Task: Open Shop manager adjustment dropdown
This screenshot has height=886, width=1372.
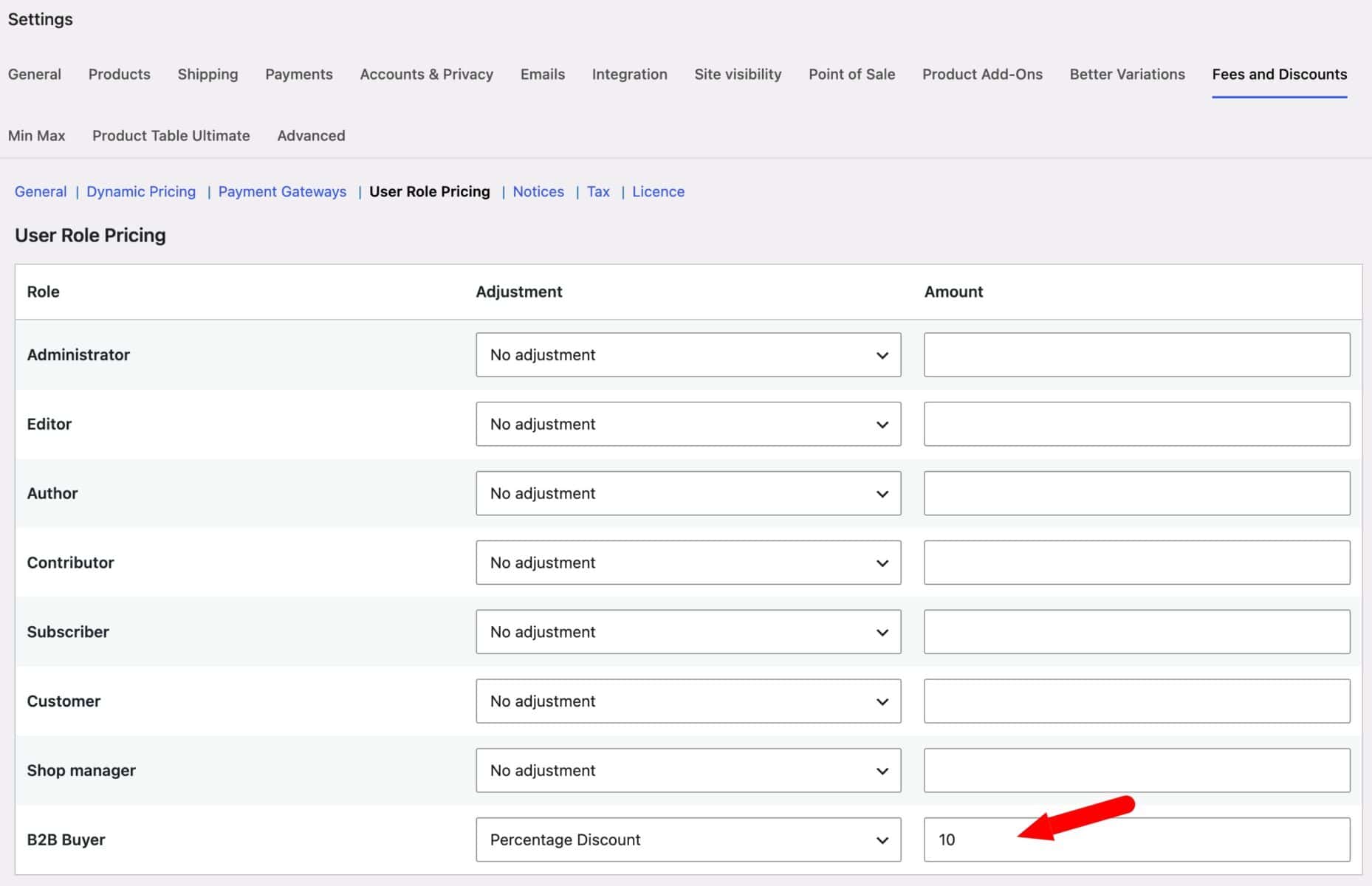Action: [688, 771]
